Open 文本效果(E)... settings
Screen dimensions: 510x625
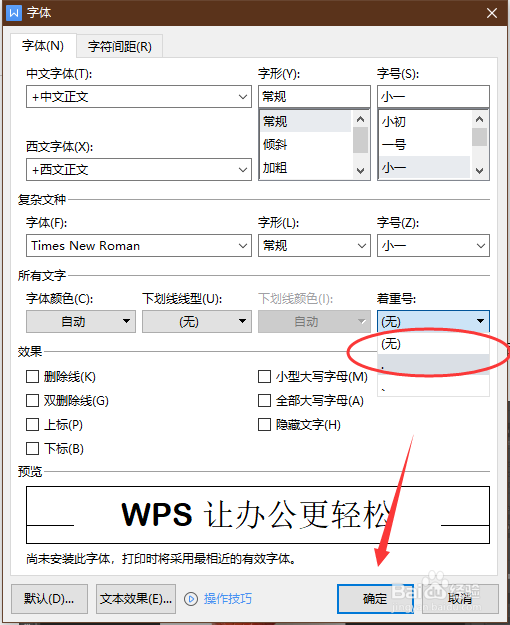tap(136, 599)
